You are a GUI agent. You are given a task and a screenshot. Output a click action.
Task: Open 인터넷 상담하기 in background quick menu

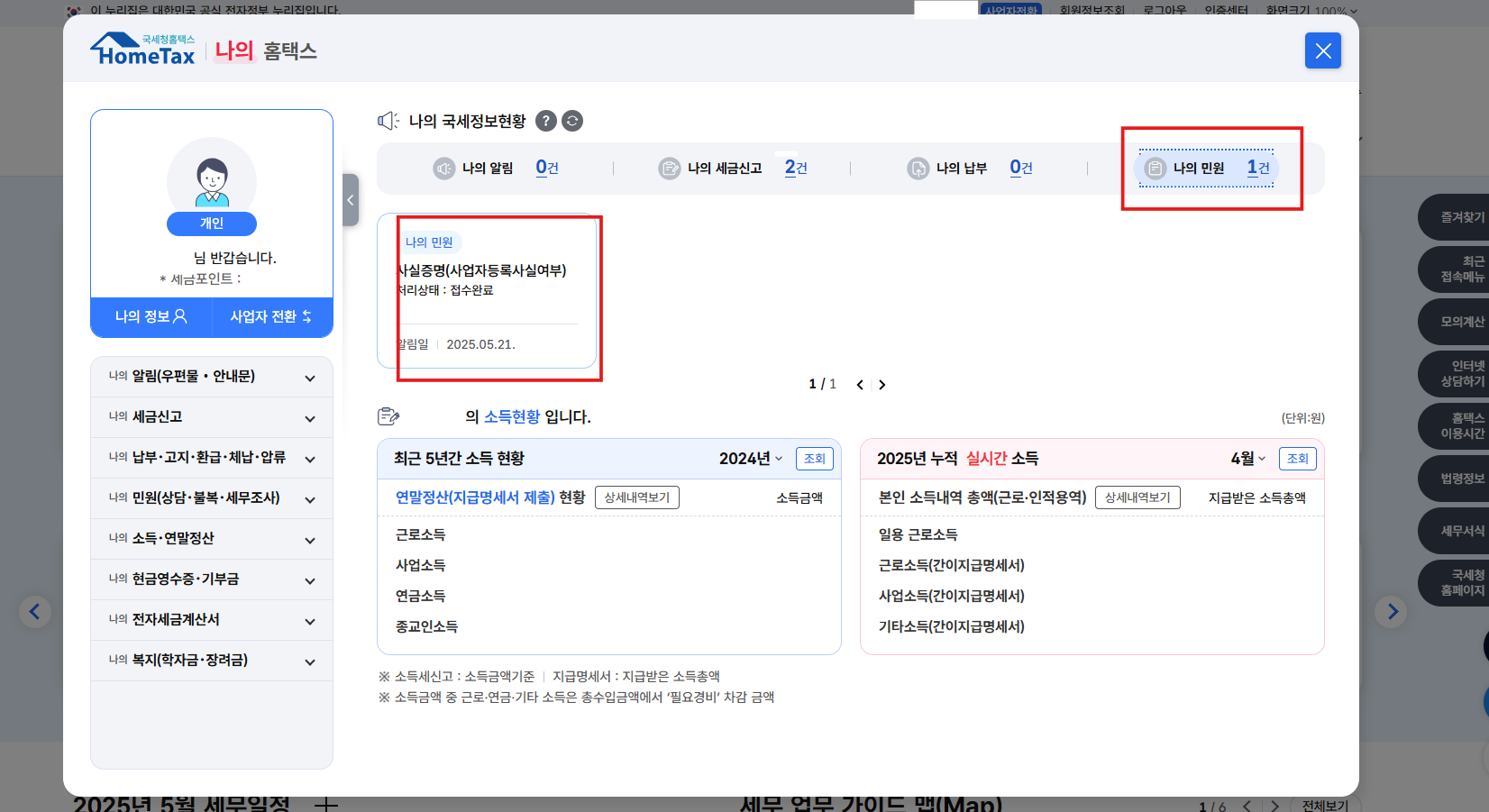1454,374
